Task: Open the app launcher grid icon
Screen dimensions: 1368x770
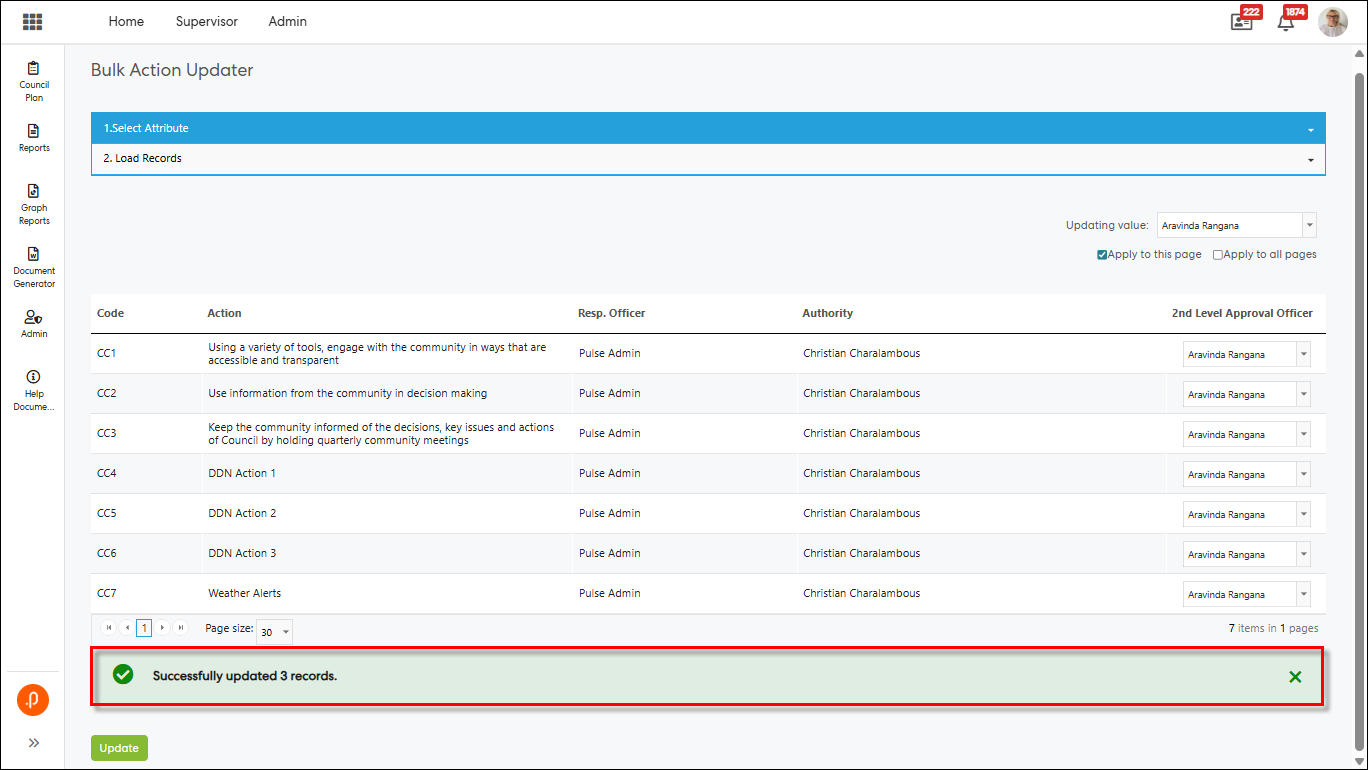Action: coord(32,22)
